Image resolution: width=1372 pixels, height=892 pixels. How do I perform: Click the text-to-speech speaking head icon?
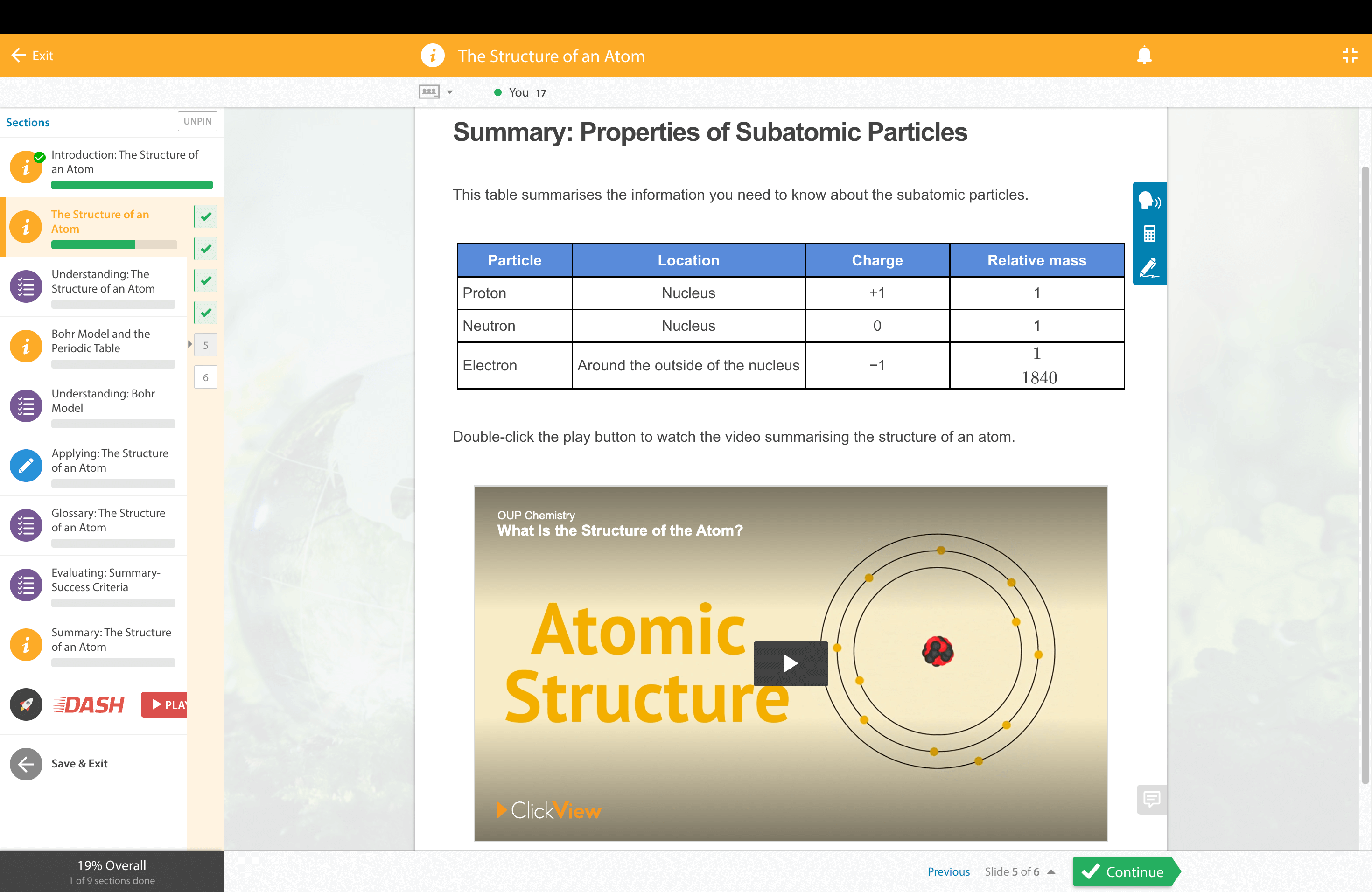1148,201
